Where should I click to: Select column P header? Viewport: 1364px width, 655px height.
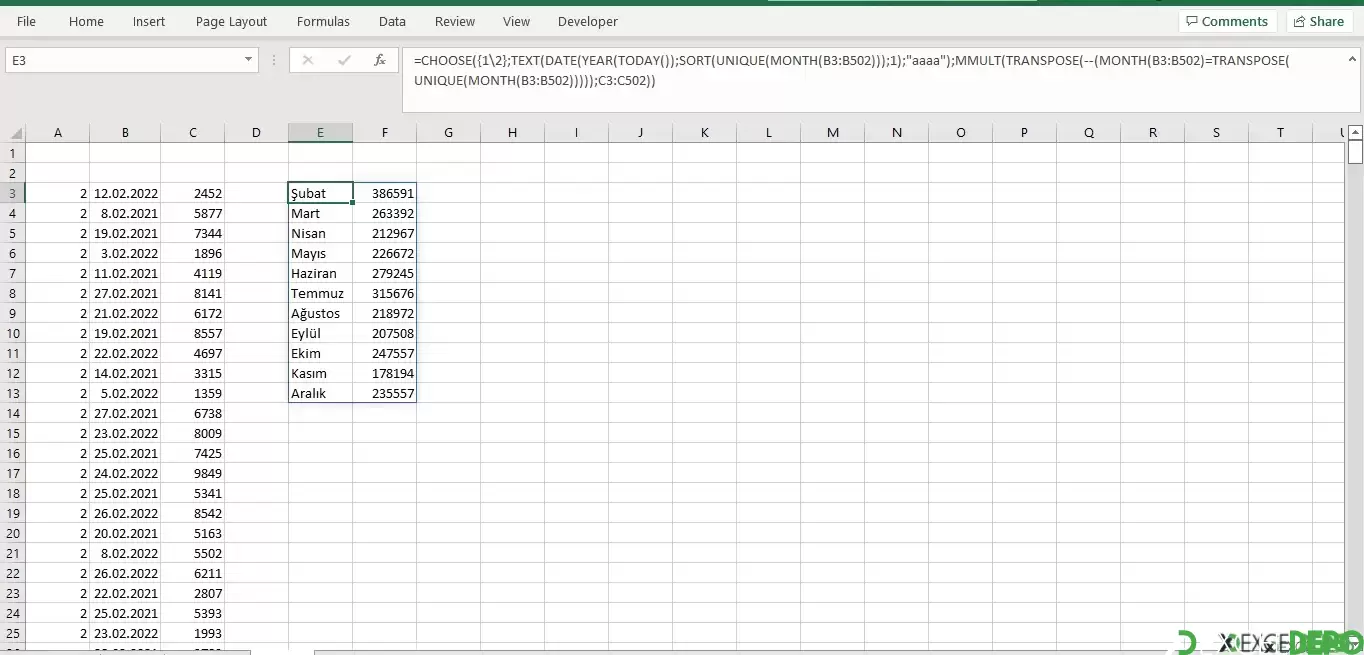point(1025,133)
